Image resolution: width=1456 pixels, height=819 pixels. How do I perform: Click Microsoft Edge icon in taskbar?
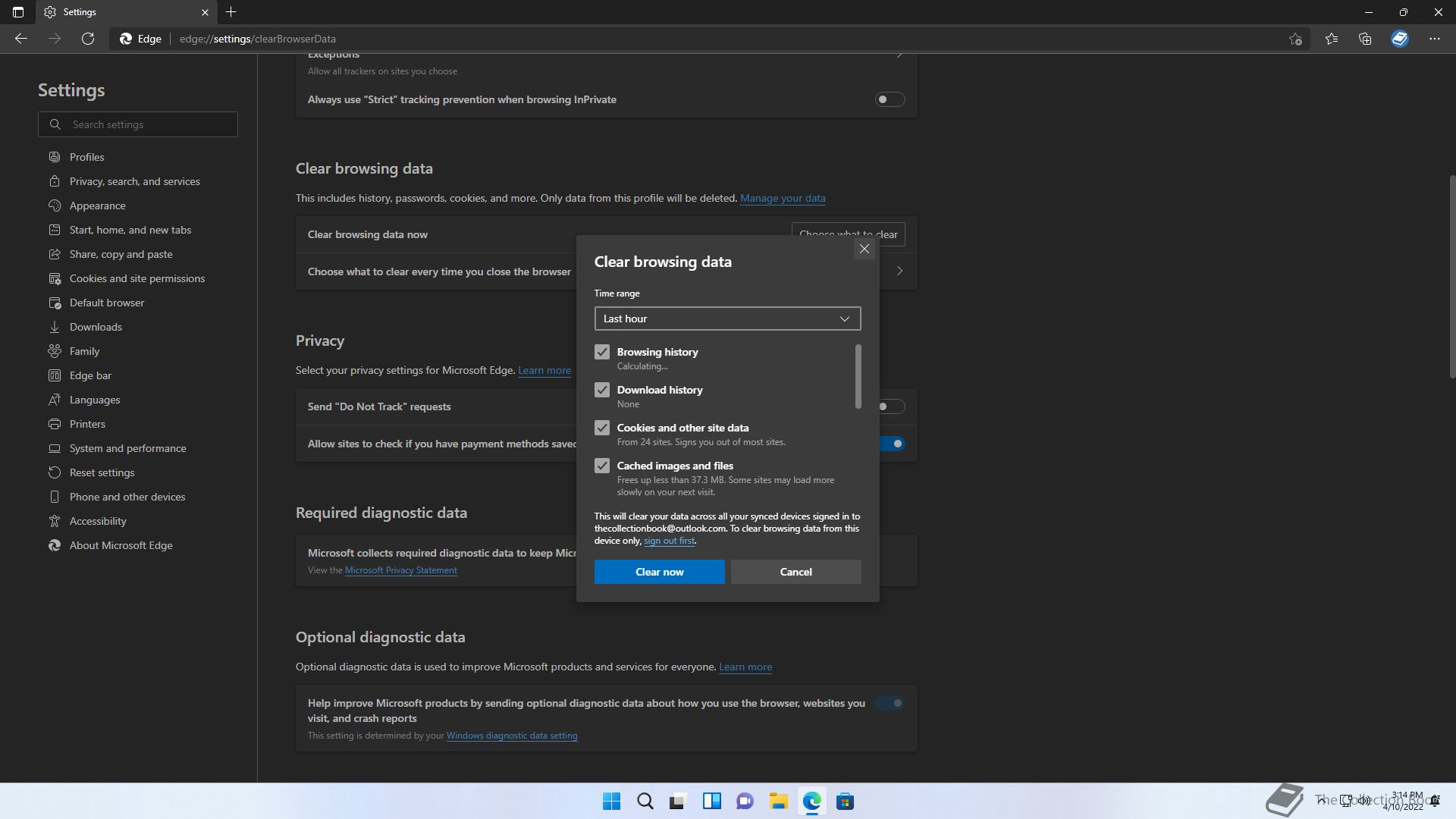click(812, 801)
